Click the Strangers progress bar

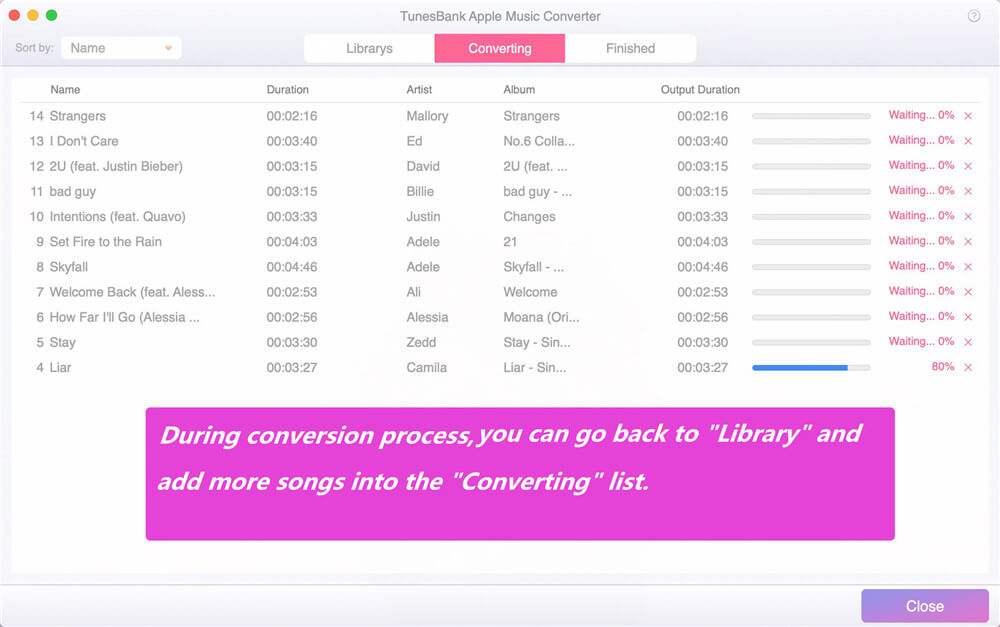811,116
